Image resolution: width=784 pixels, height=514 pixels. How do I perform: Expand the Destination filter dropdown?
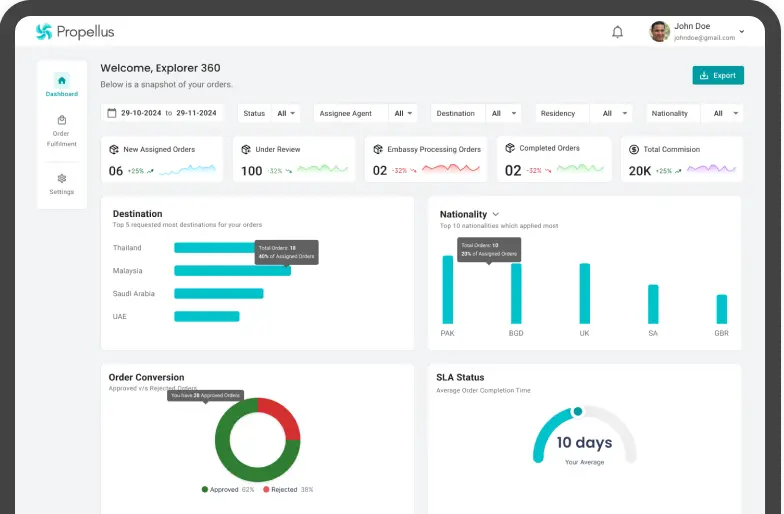[476, 113]
